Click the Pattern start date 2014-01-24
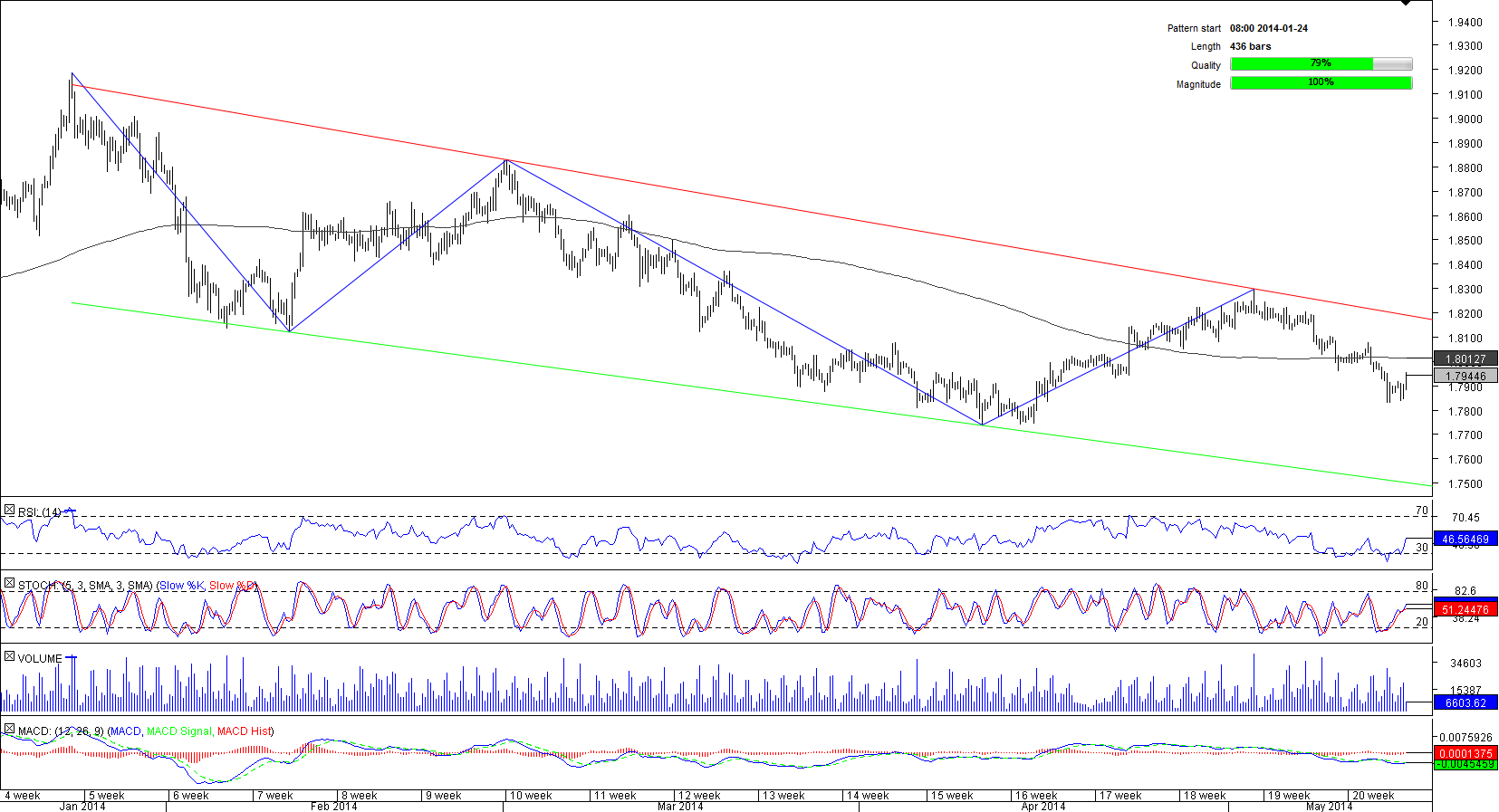 tap(1268, 28)
